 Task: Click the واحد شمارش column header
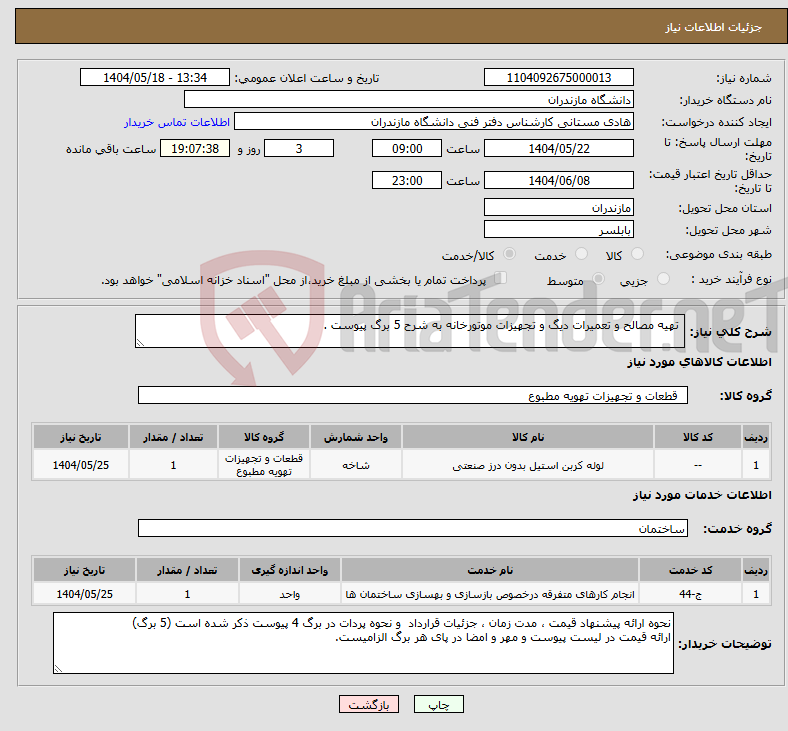coord(356,437)
